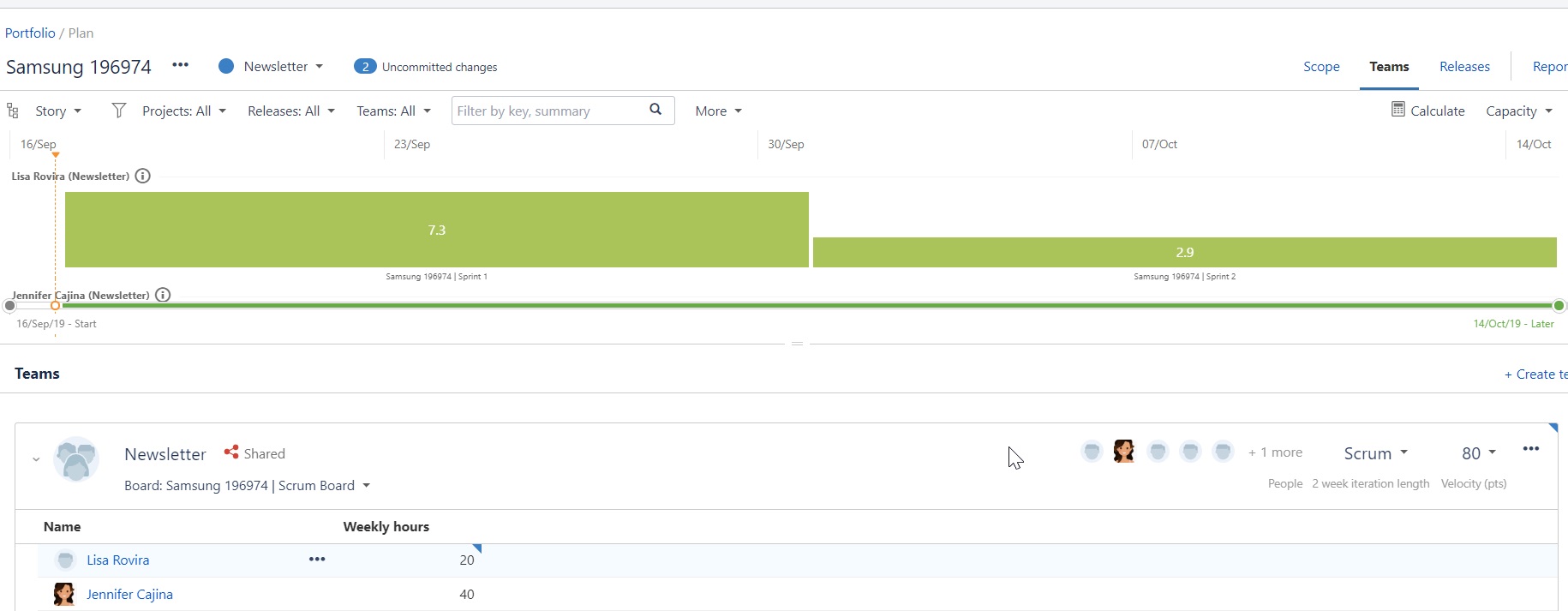Click the Sprint 1 capacity bar showing 7.3
Screen dimensions: 1568x611
coord(437,230)
